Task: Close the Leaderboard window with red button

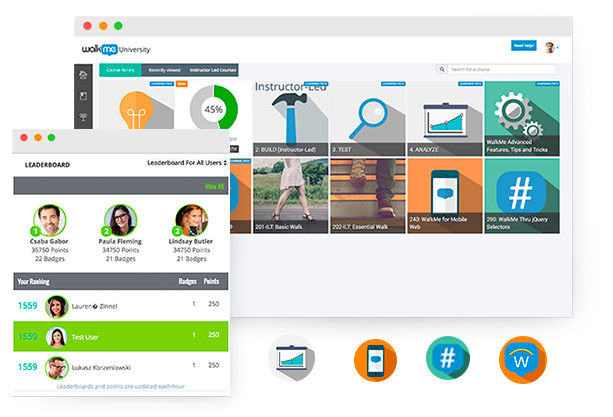Action: 24,138
